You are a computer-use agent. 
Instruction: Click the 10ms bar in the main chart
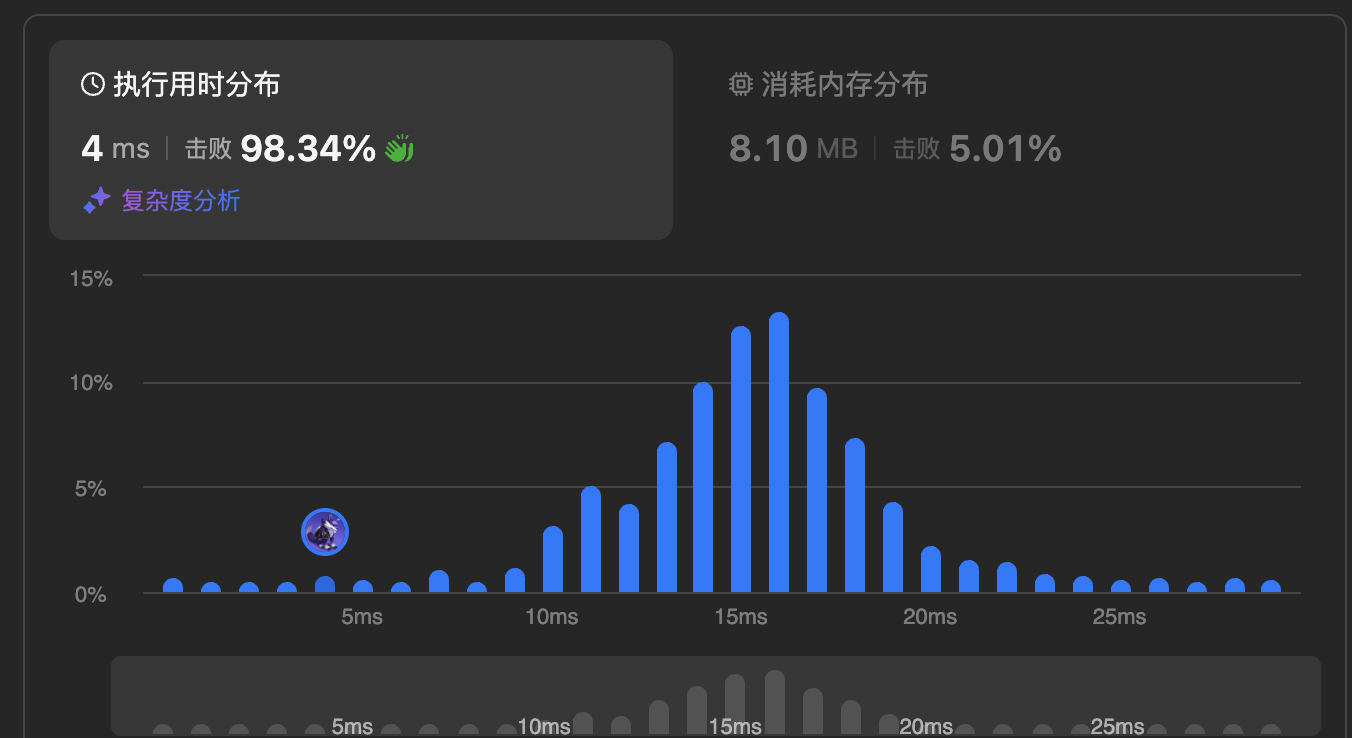pos(553,560)
